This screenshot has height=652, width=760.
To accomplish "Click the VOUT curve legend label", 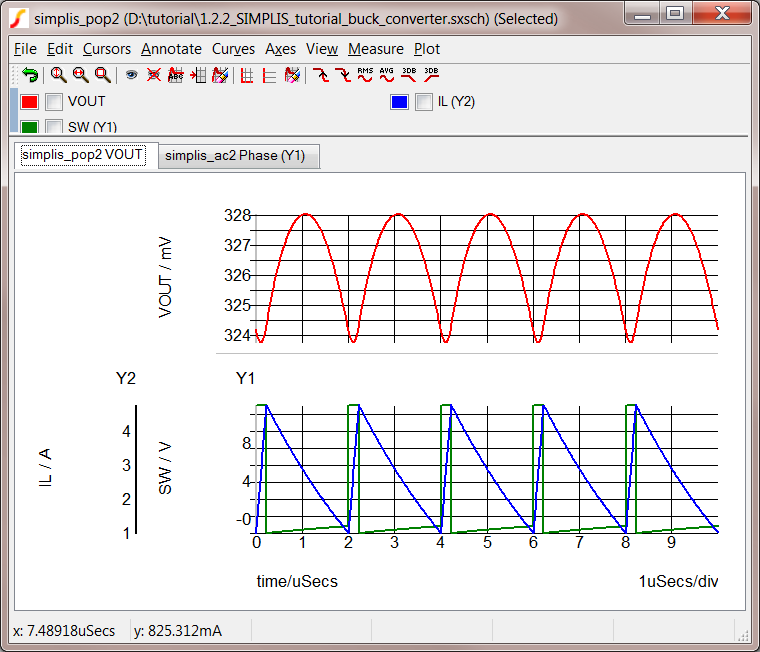I will click(86, 101).
